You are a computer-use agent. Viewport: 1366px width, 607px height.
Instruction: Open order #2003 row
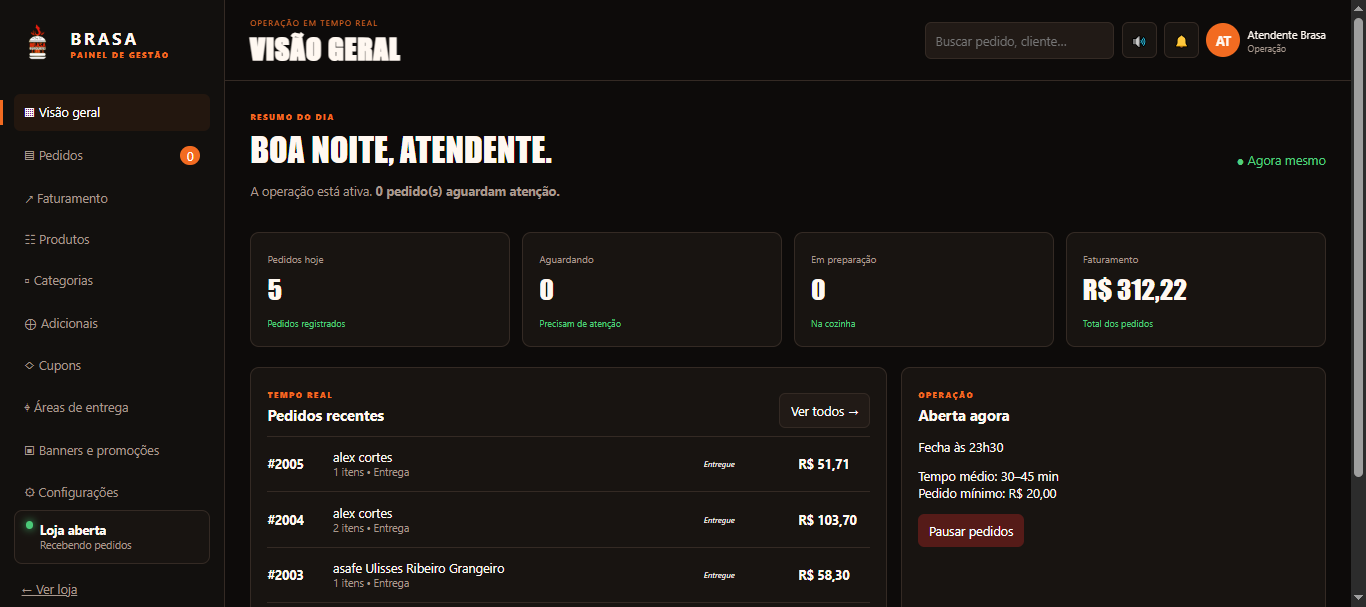568,575
